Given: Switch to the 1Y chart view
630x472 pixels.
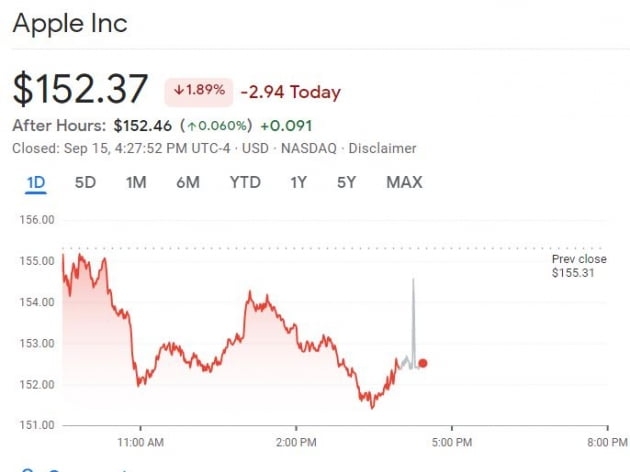Looking at the screenshot, I should 298,182.
